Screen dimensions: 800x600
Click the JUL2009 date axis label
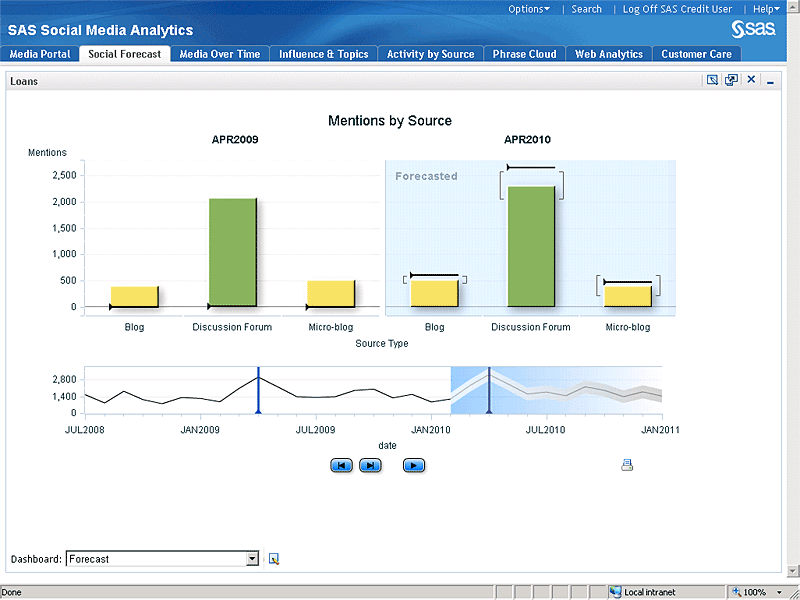tap(315, 430)
